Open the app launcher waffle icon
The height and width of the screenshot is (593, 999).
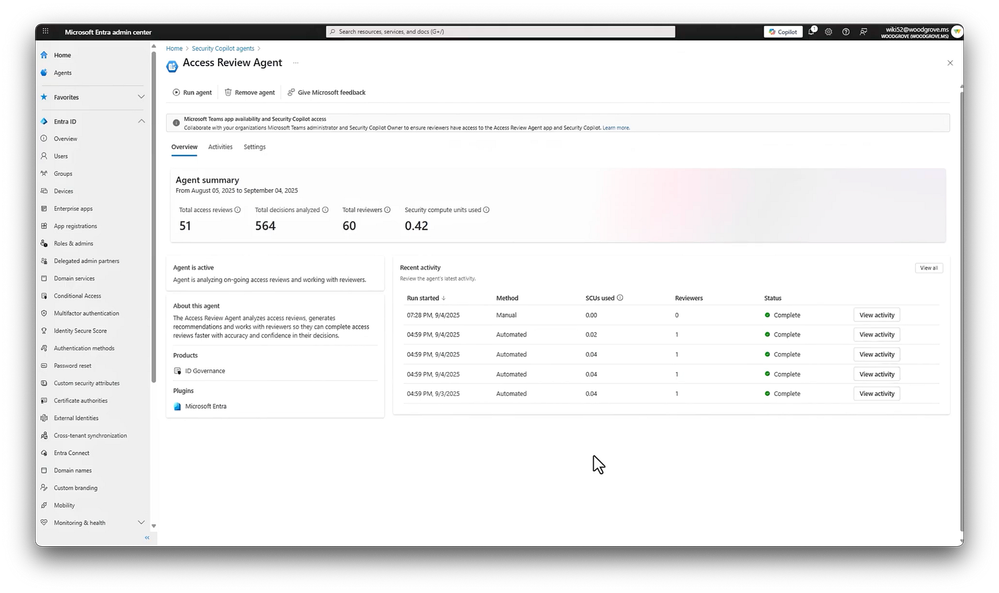pyautogui.click(x=45, y=31)
